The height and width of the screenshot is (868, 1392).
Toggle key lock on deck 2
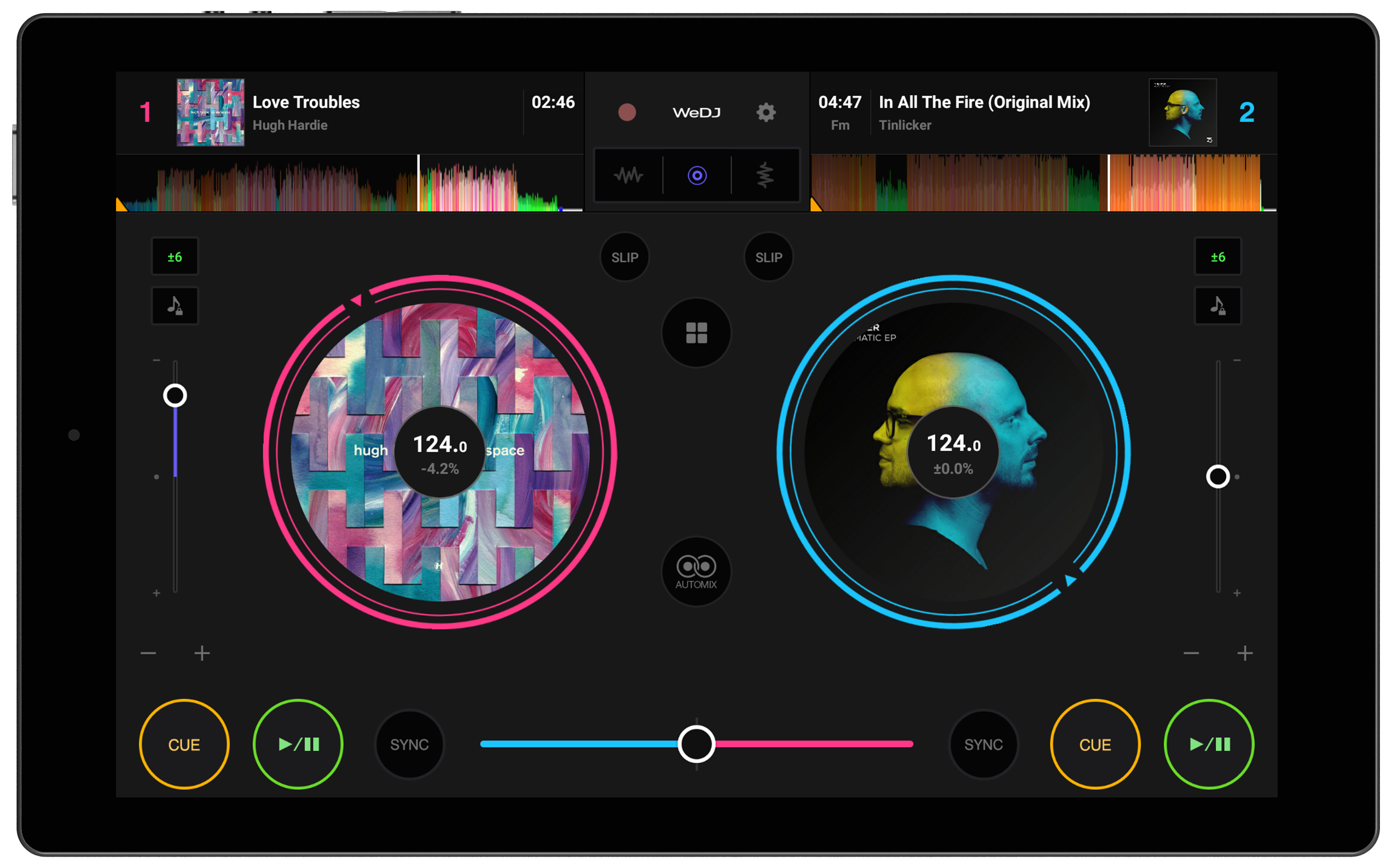pos(1218,305)
